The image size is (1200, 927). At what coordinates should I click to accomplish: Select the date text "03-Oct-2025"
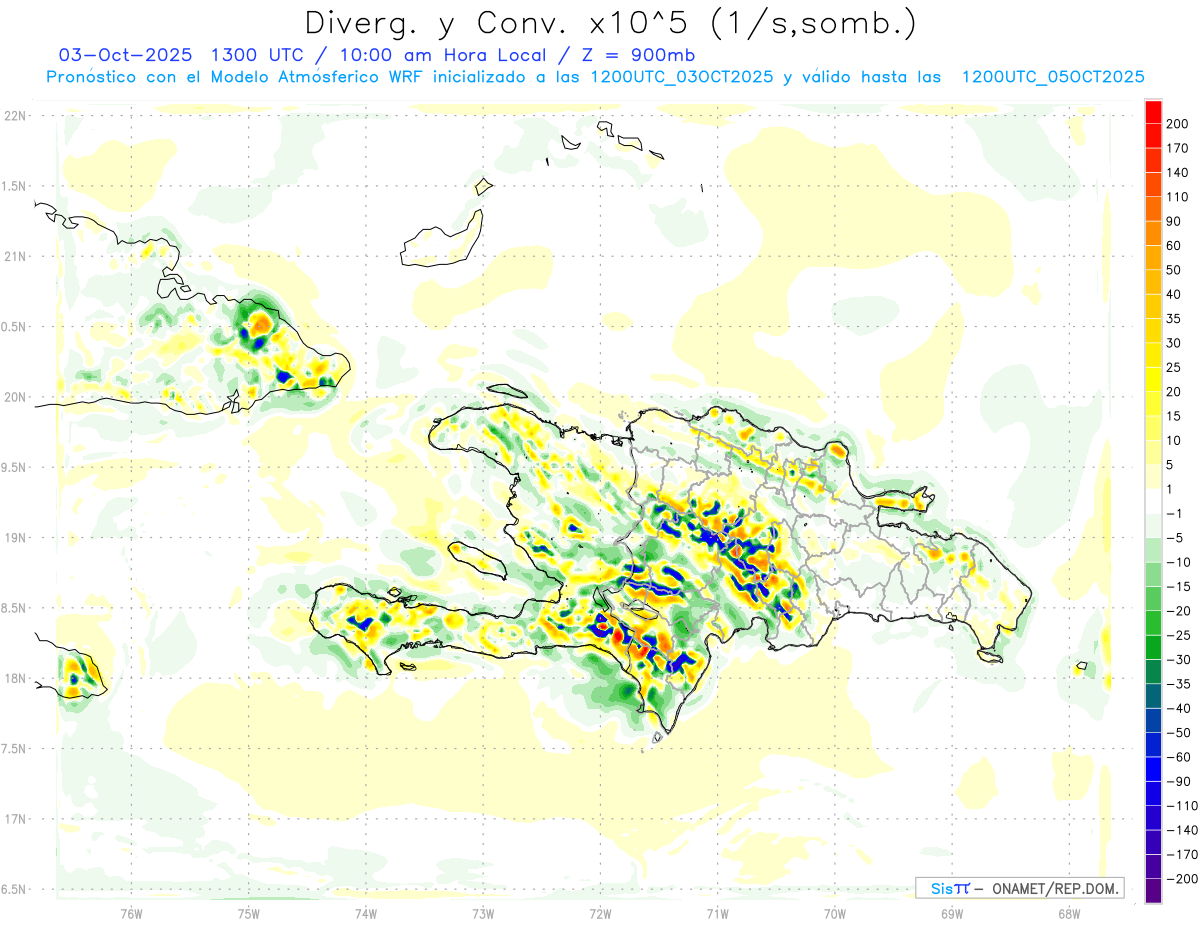124,55
